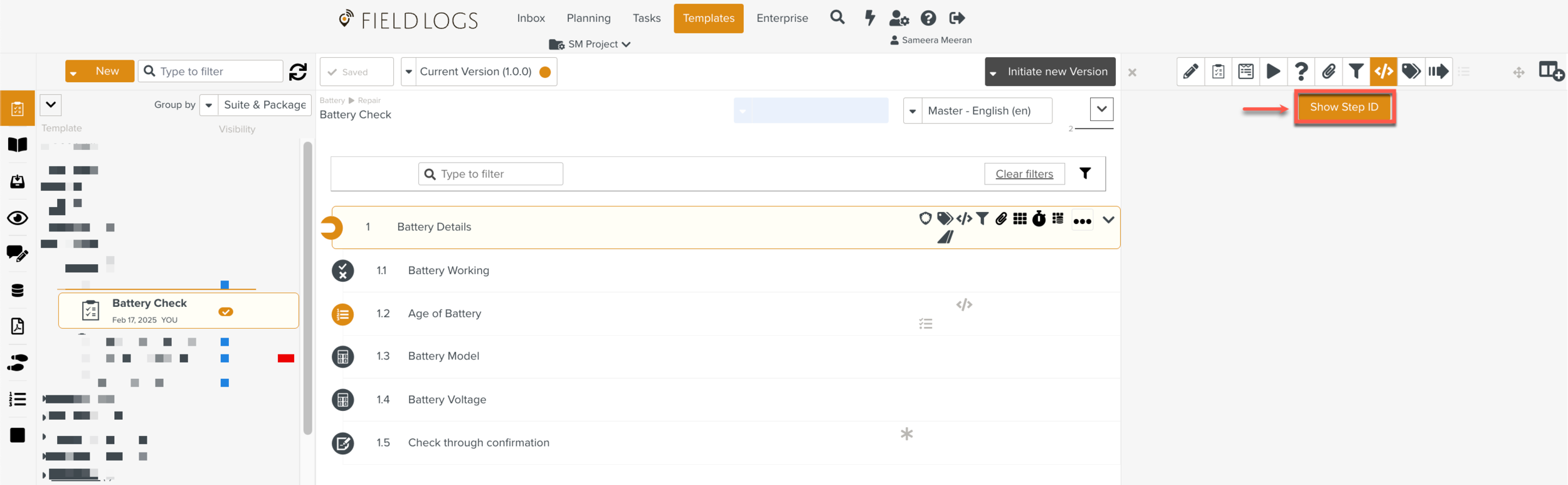Open the Current Version (1.0.0) dropdown
The width and height of the screenshot is (1568, 485).
479,72
